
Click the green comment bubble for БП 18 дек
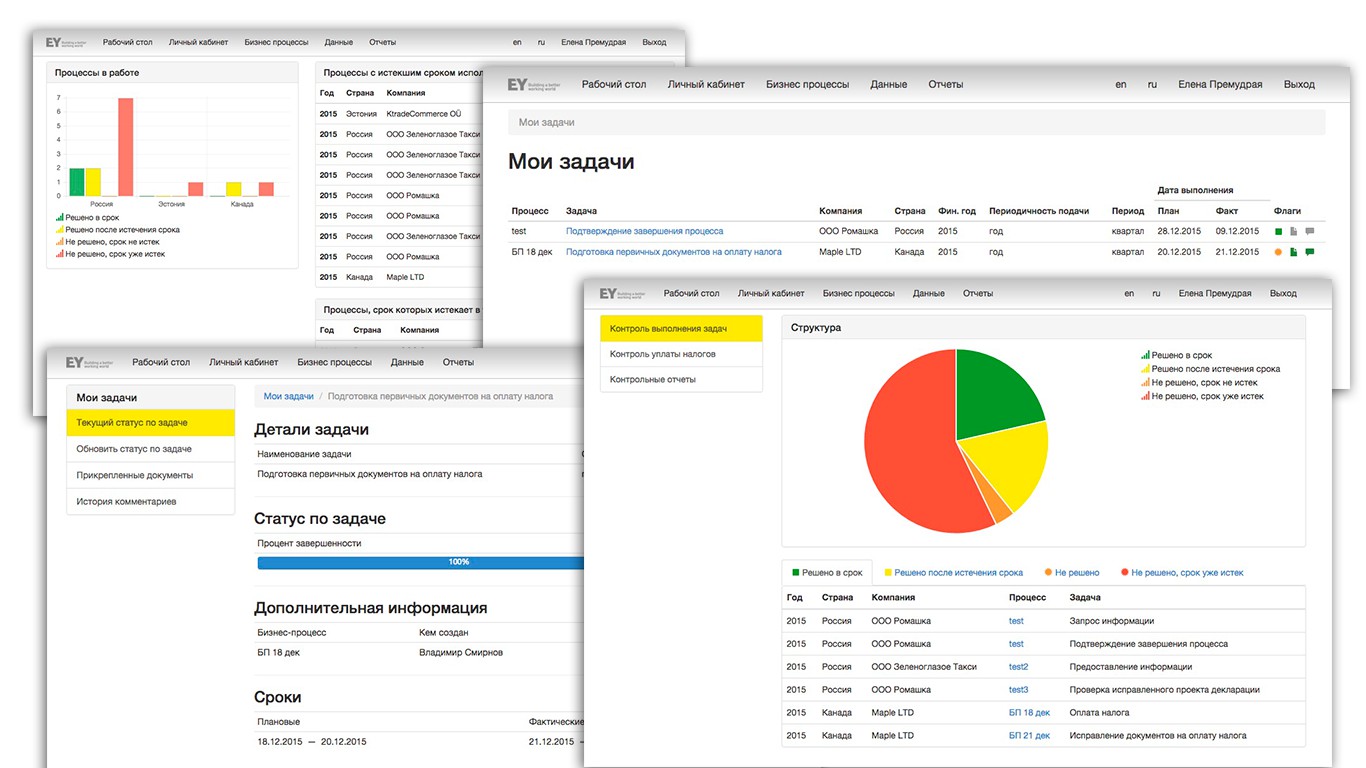(1309, 252)
